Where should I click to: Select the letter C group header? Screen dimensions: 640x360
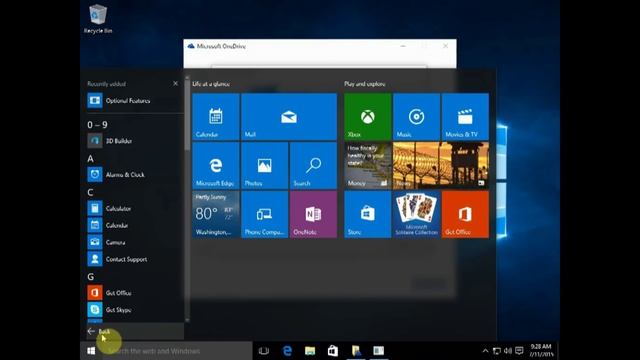click(x=90, y=193)
